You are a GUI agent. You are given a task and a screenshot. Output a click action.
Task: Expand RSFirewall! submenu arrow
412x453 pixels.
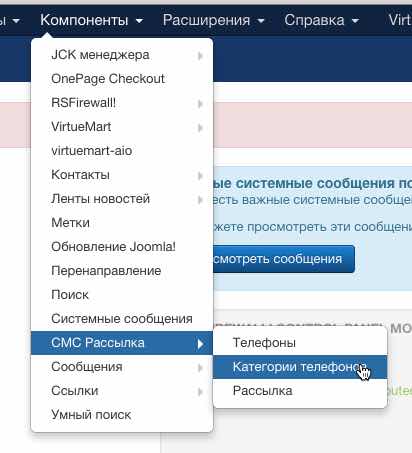click(200, 104)
